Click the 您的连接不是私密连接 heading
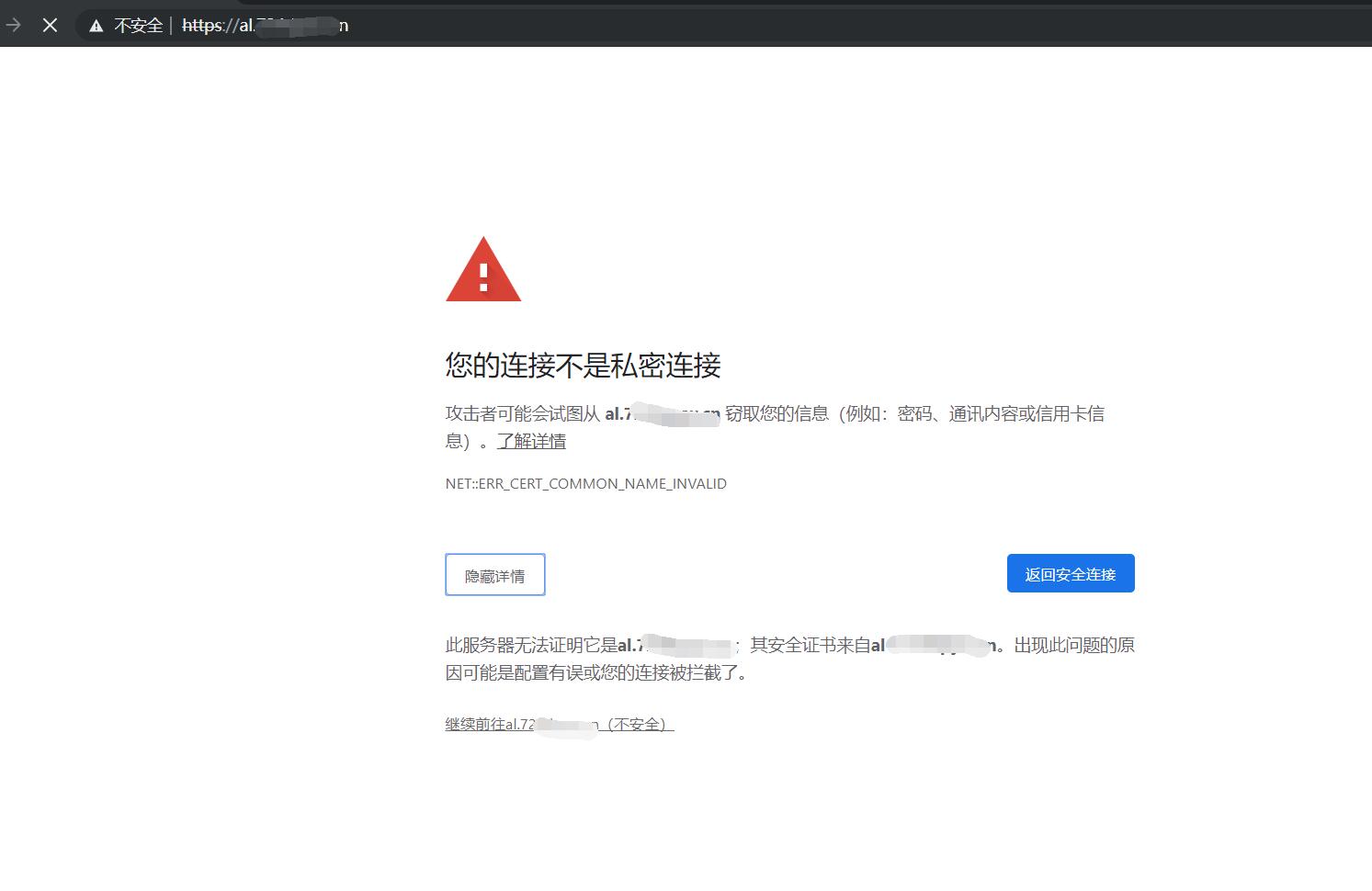The height and width of the screenshot is (891, 1372). [x=583, y=366]
